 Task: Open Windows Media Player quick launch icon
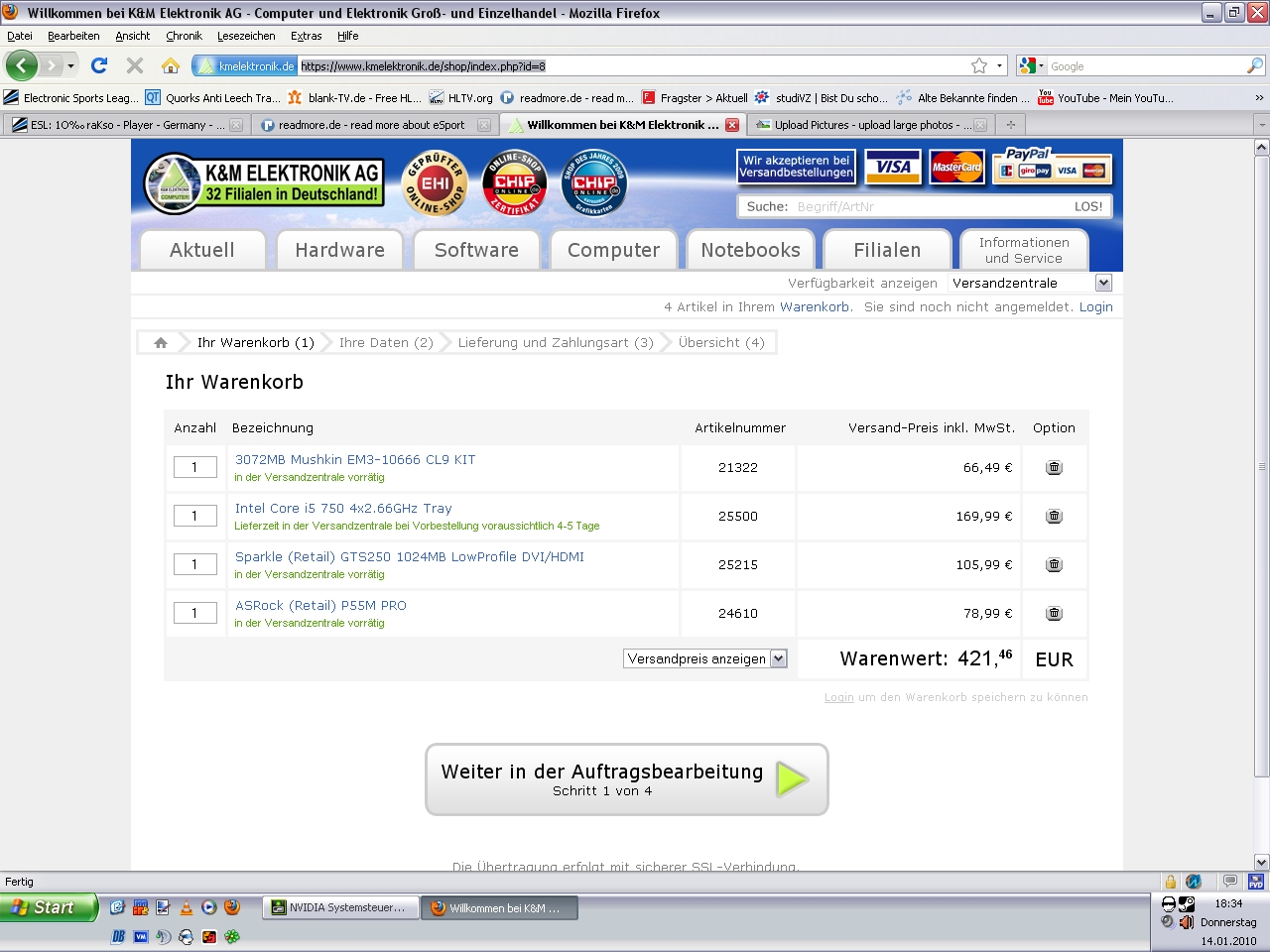pyautogui.click(x=208, y=906)
